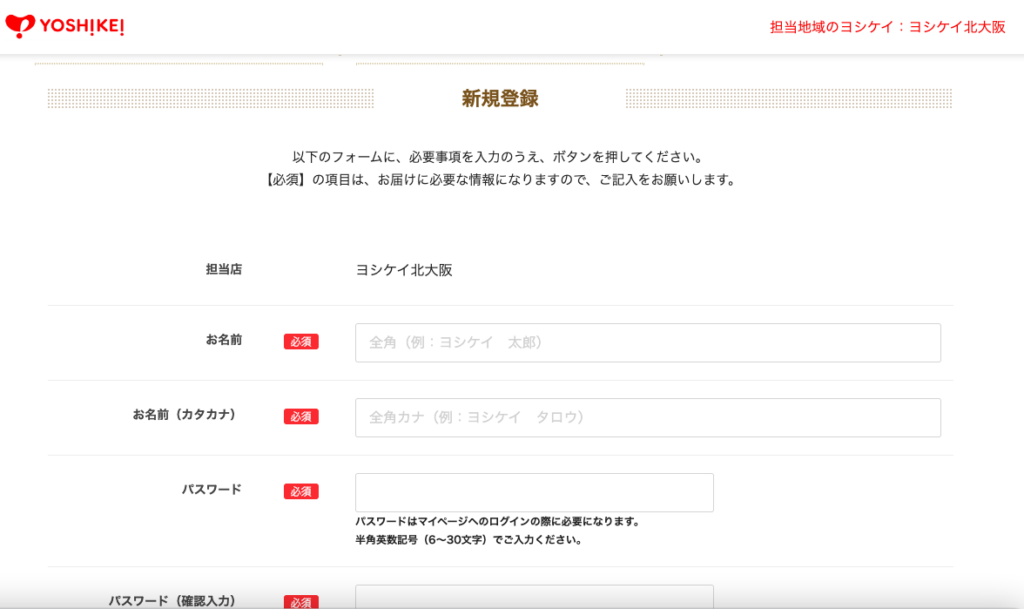The image size is (1024, 609).
Task: Click the password login helper text
Action: (x=497, y=522)
